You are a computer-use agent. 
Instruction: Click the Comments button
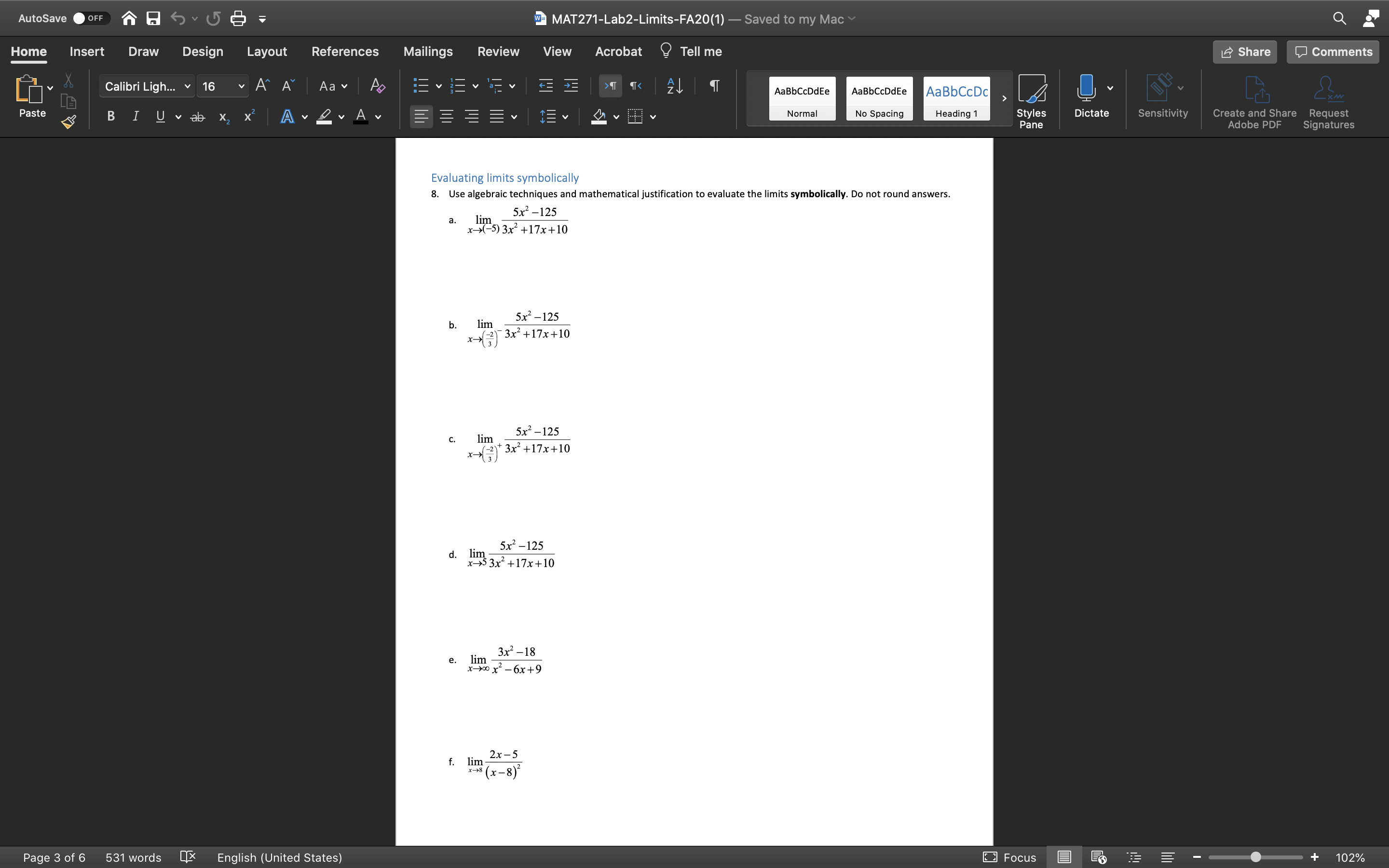coord(1335,51)
